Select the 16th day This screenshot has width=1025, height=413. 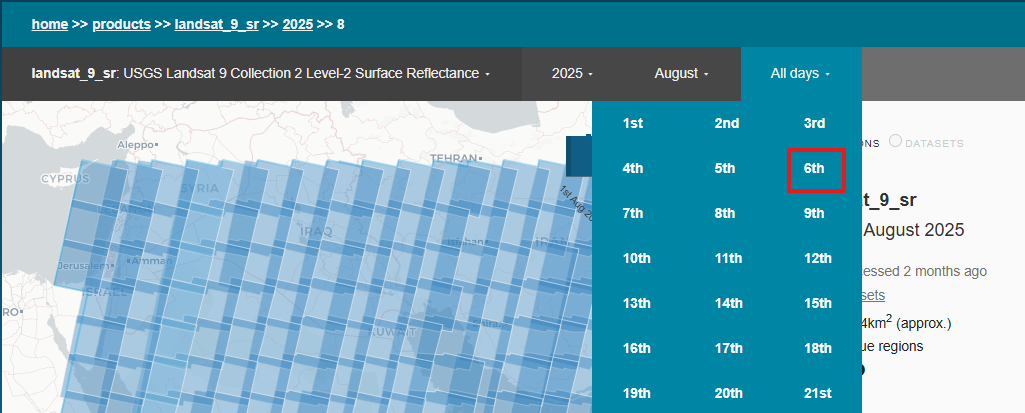pyautogui.click(x=637, y=349)
